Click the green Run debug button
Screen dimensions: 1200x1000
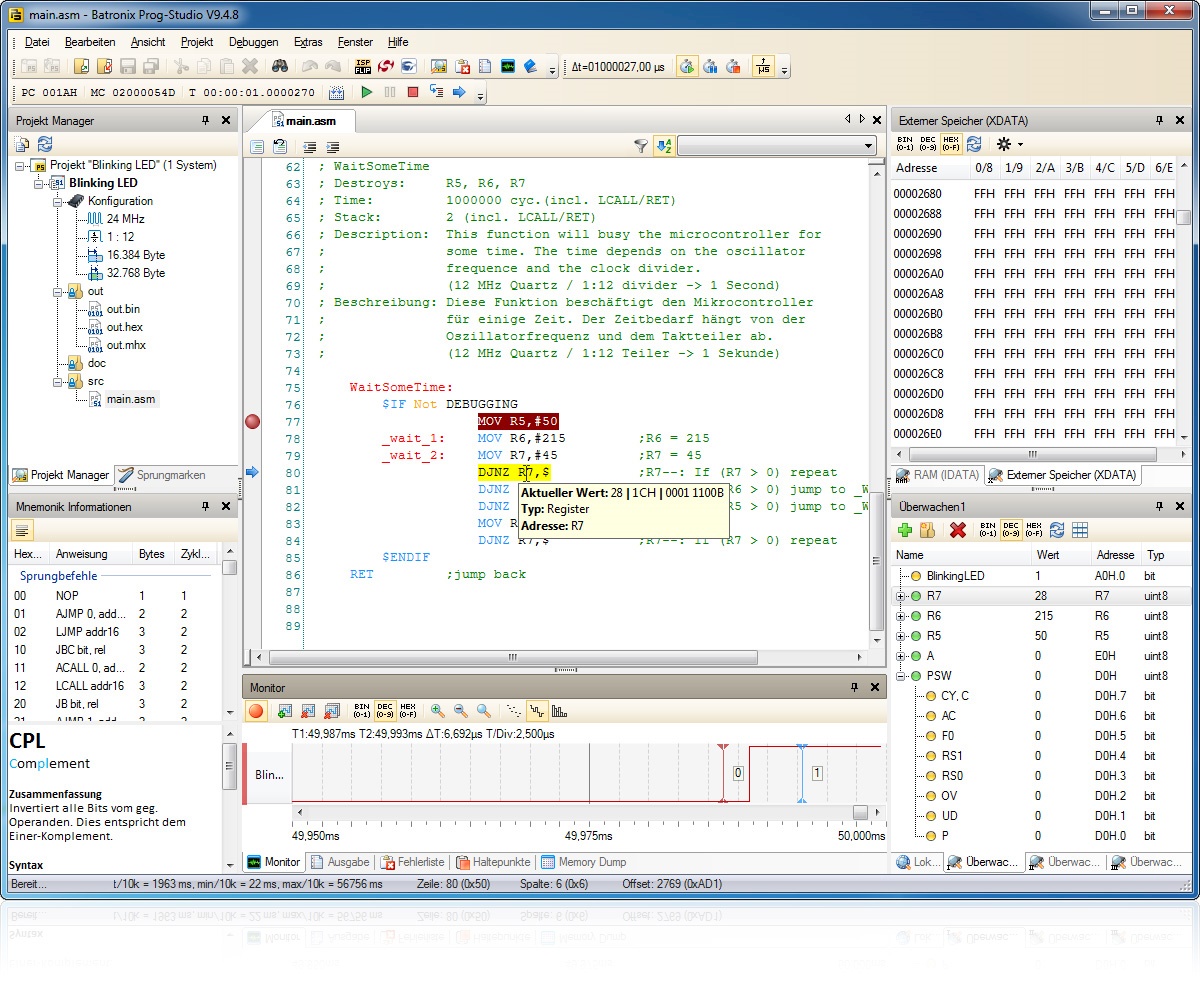point(367,92)
